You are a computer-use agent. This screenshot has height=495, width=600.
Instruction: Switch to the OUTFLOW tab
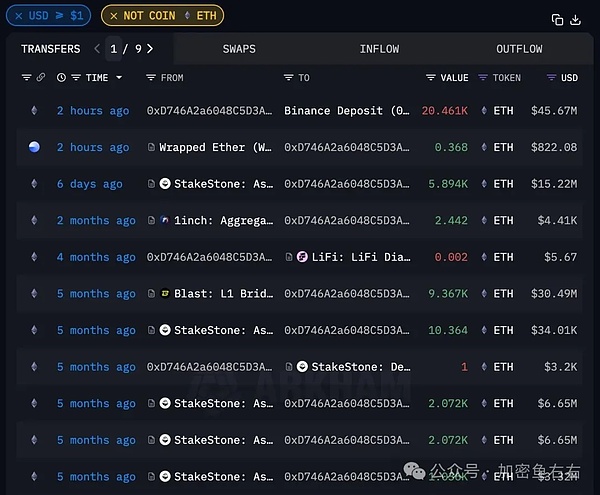[x=519, y=49]
